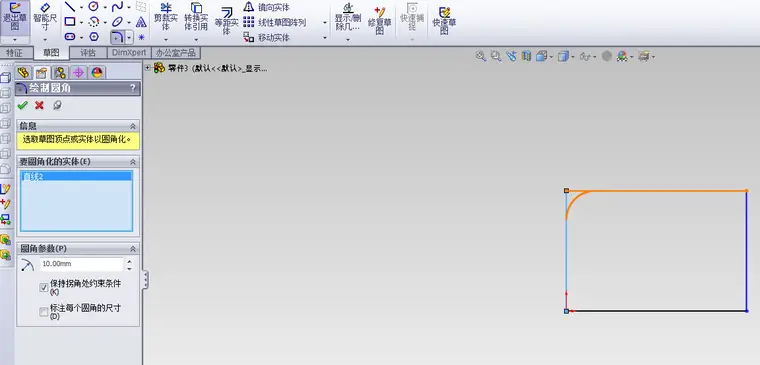Select the Text sketch tool

(x=141, y=22)
